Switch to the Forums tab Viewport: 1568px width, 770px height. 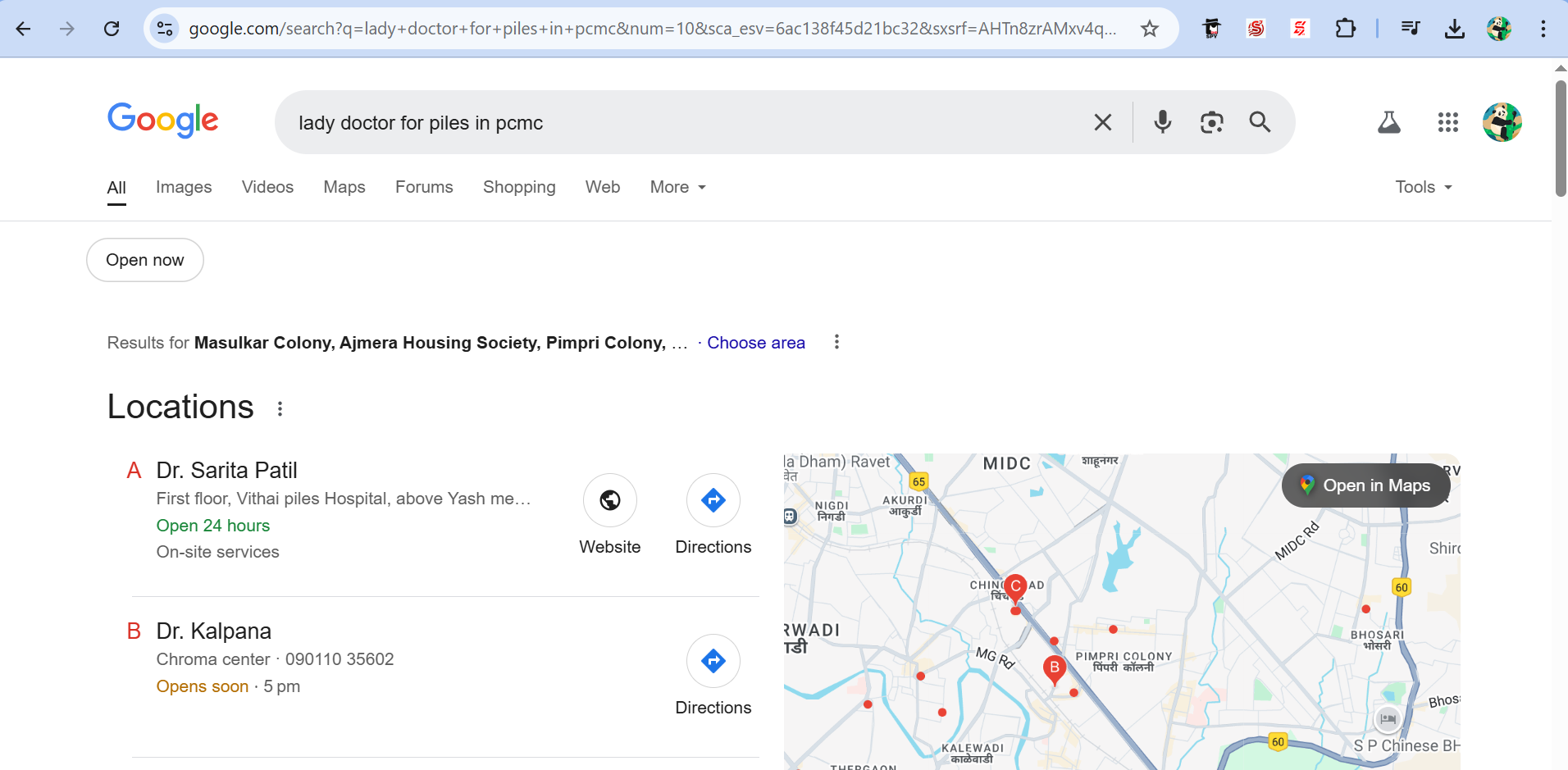point(424,187)
